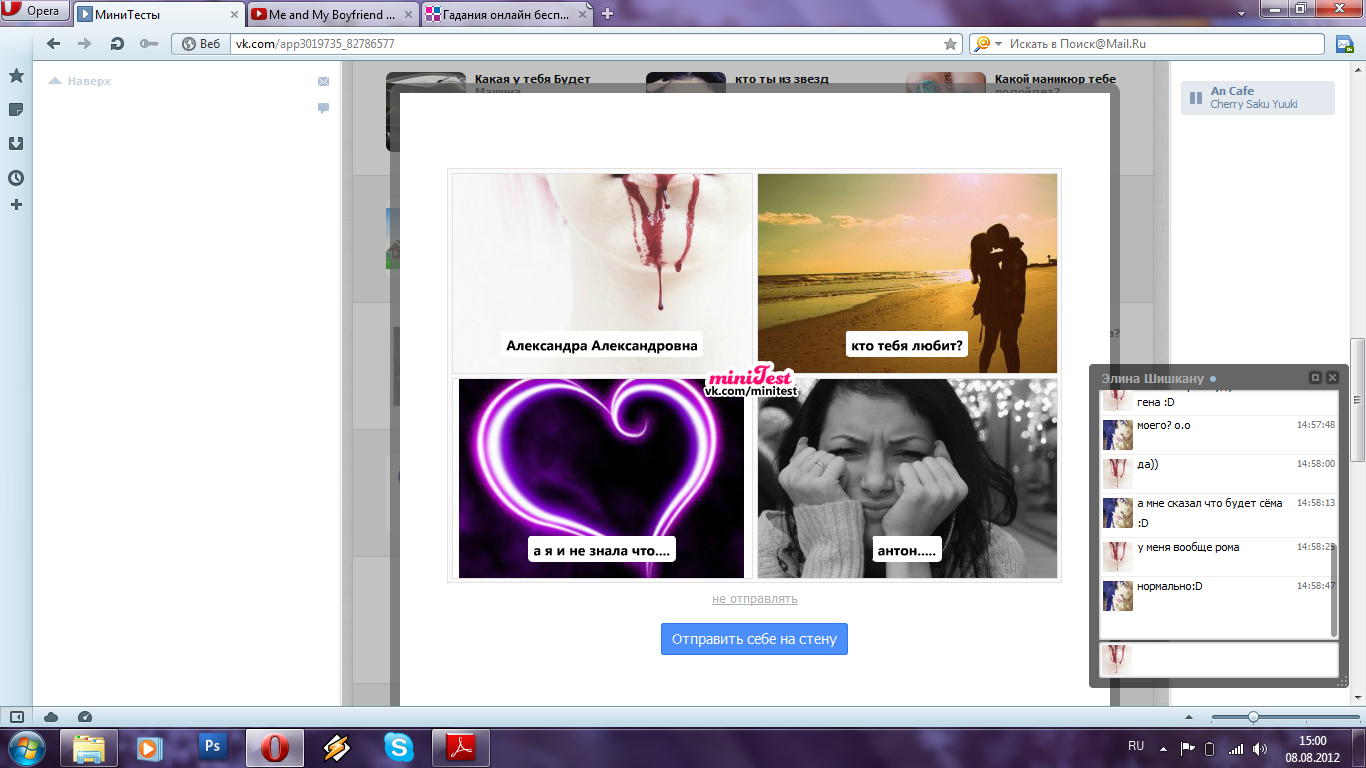1366x768 pixels.
Task: Open Skype from the taskbar
Action: [398, 748]
